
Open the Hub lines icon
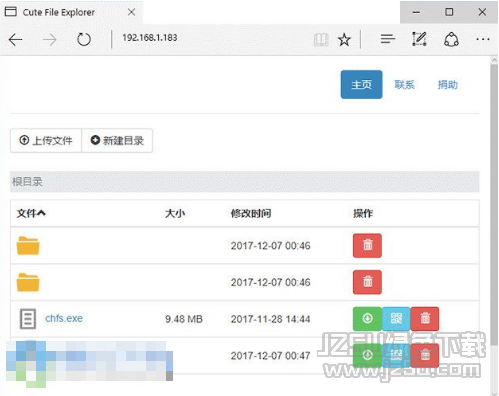click(x=388, y=39)
